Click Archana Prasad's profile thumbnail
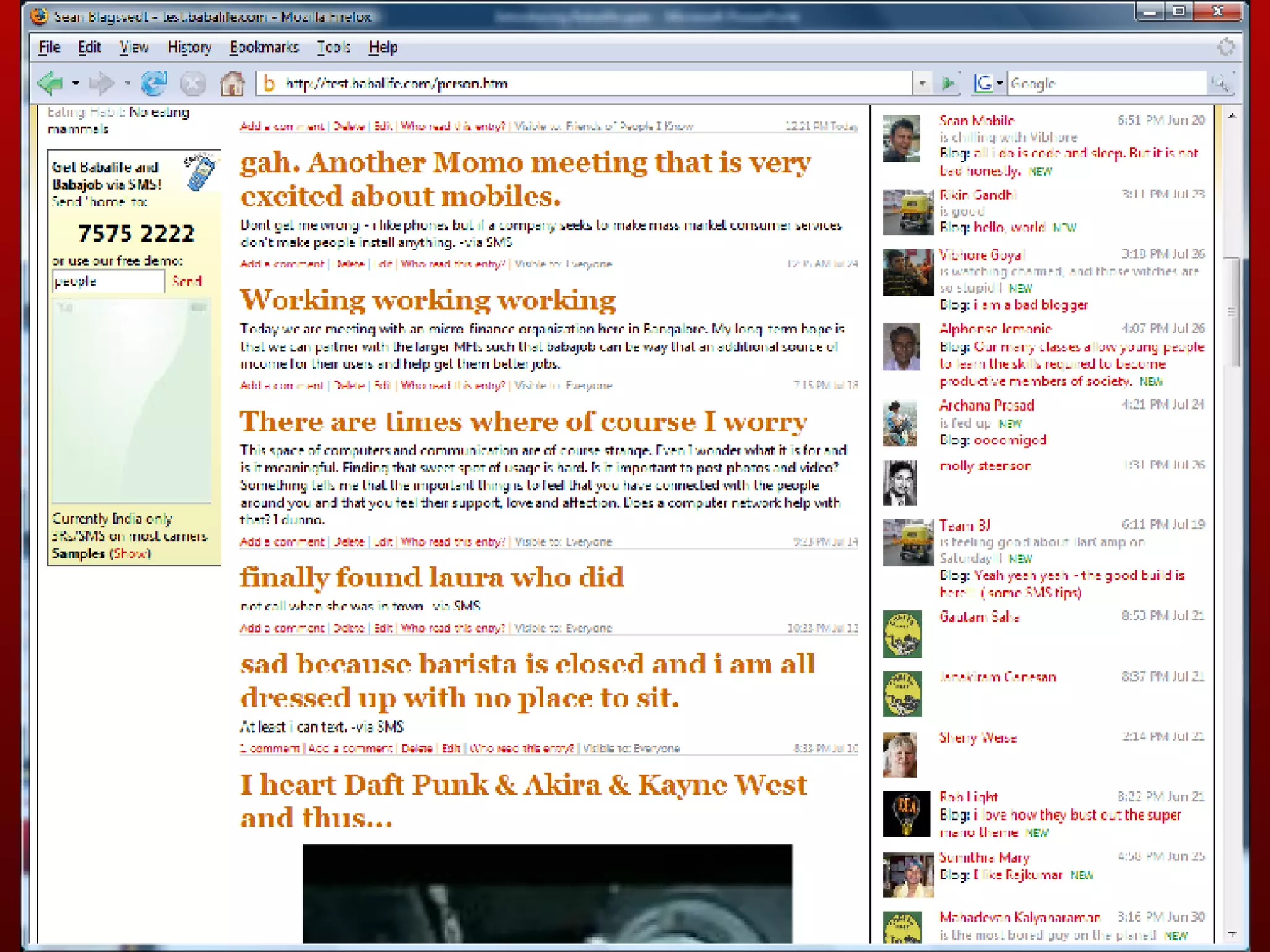Image resolution: width=1270 pixels, height=952 pixels. [x=900, y=423]
